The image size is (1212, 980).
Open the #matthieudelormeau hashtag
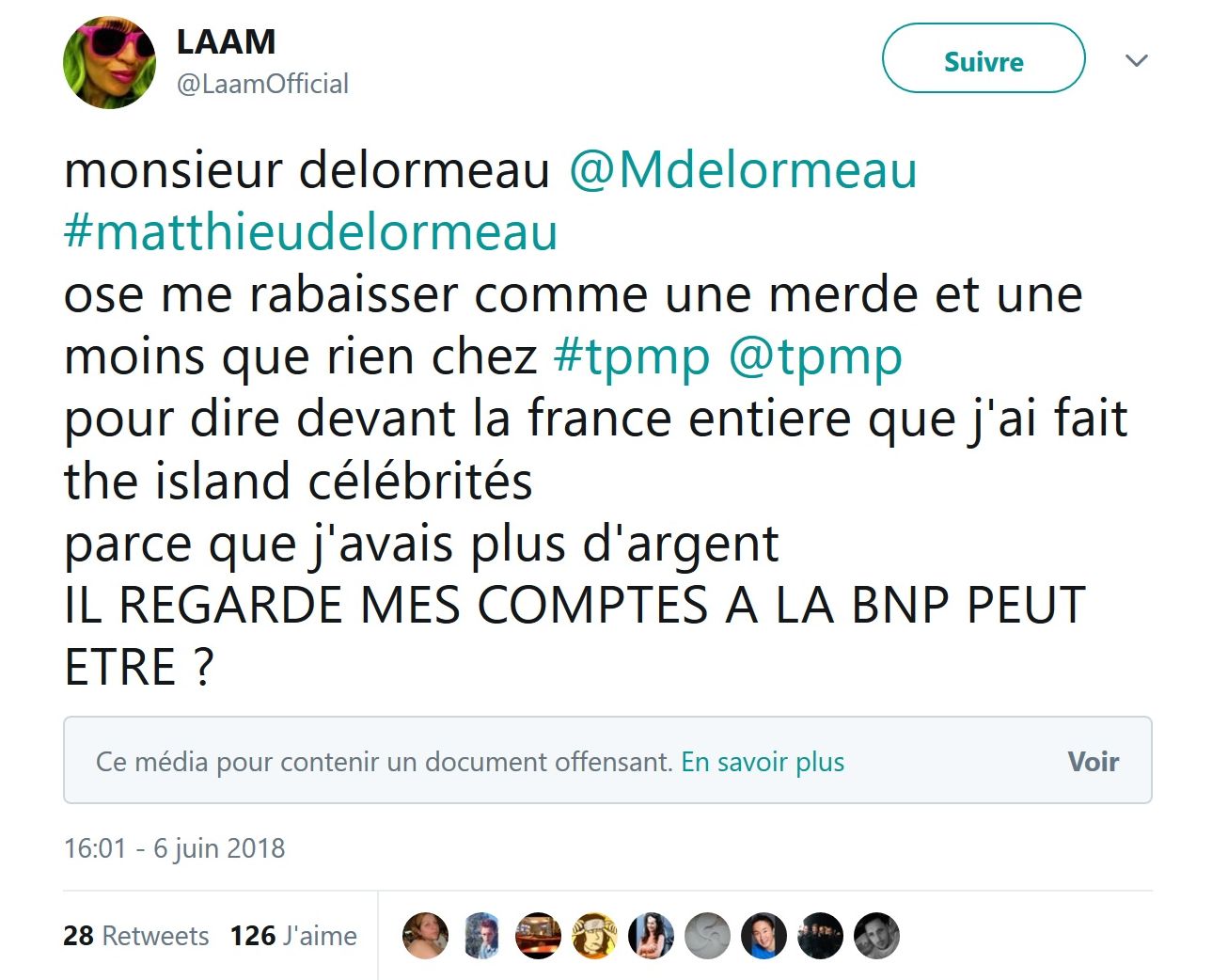click(311, 232)
